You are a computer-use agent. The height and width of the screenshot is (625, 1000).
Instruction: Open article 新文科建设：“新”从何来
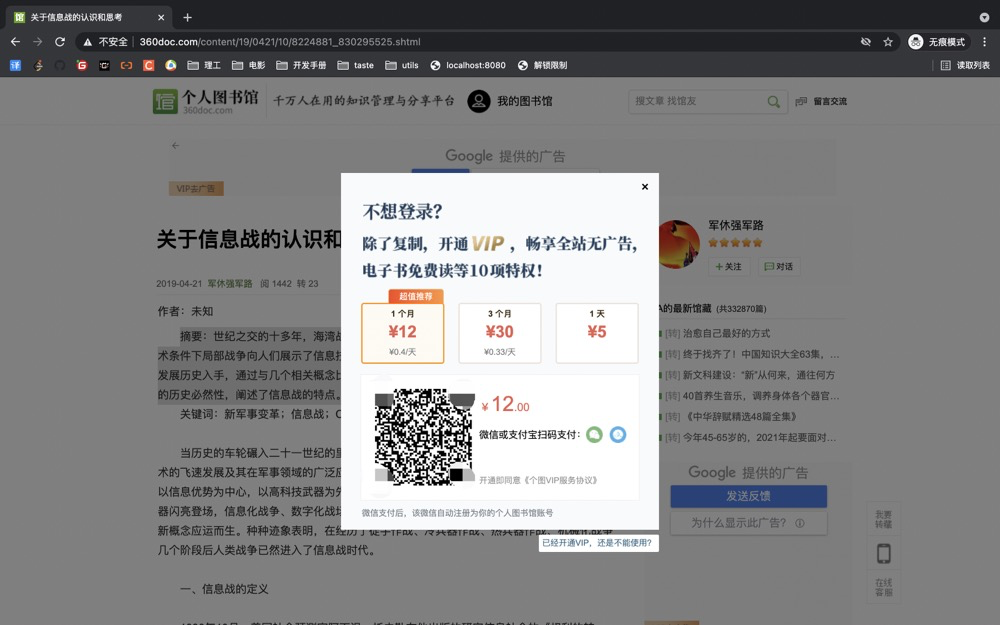coord(759,375)
